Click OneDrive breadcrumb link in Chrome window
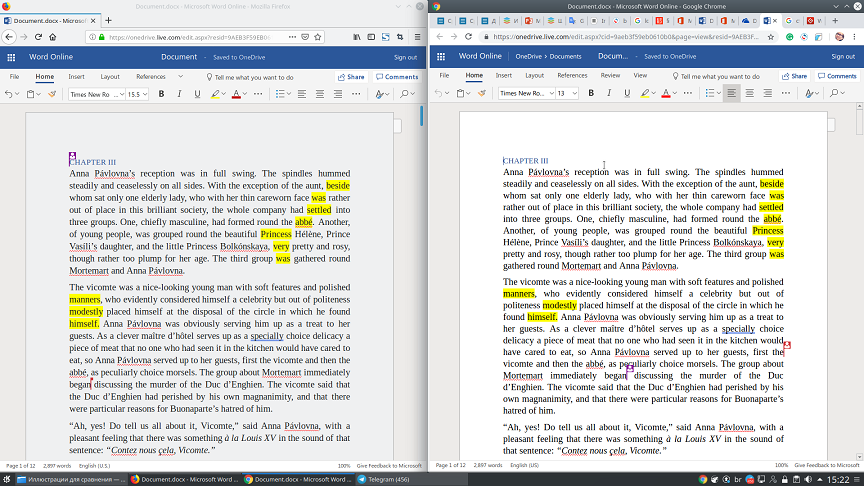The width and height of the screenshot is (864, 486). point(528,57)
